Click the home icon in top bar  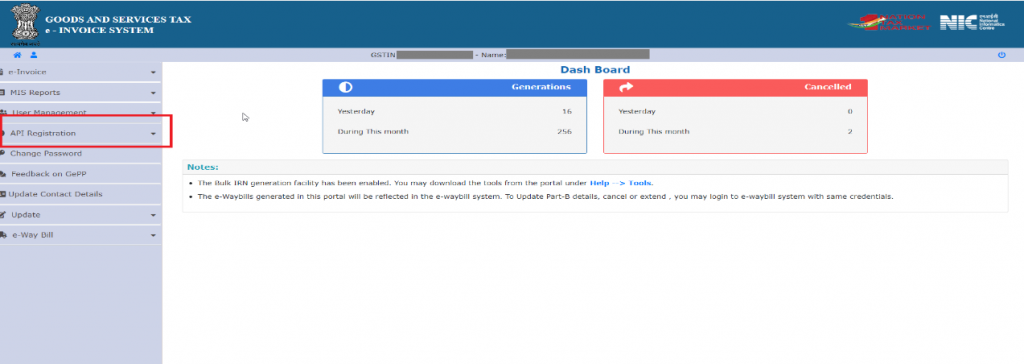click(17, 56)
